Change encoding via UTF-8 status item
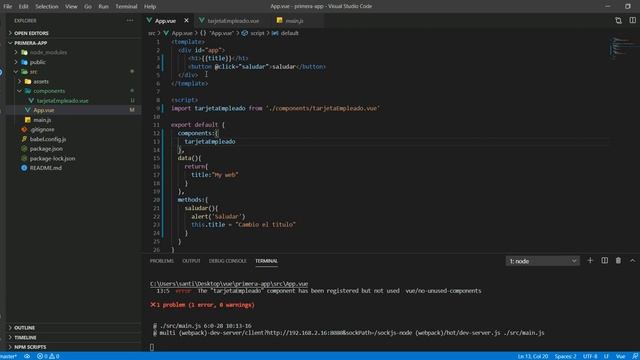The height and width of the screenshot is (360, 640). tap(590, 356)
